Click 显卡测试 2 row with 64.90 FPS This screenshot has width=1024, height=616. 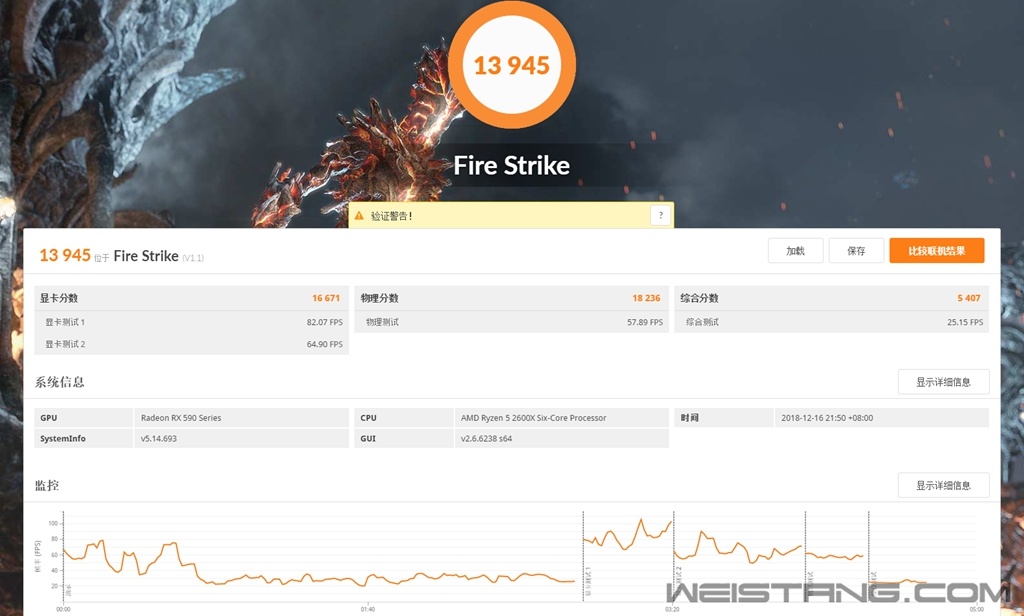191,344
